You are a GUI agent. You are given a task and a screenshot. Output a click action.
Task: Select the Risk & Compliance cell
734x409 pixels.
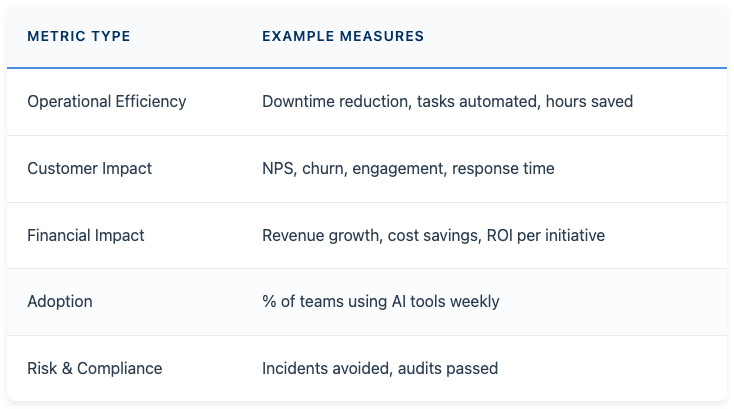tap(95, 368)
